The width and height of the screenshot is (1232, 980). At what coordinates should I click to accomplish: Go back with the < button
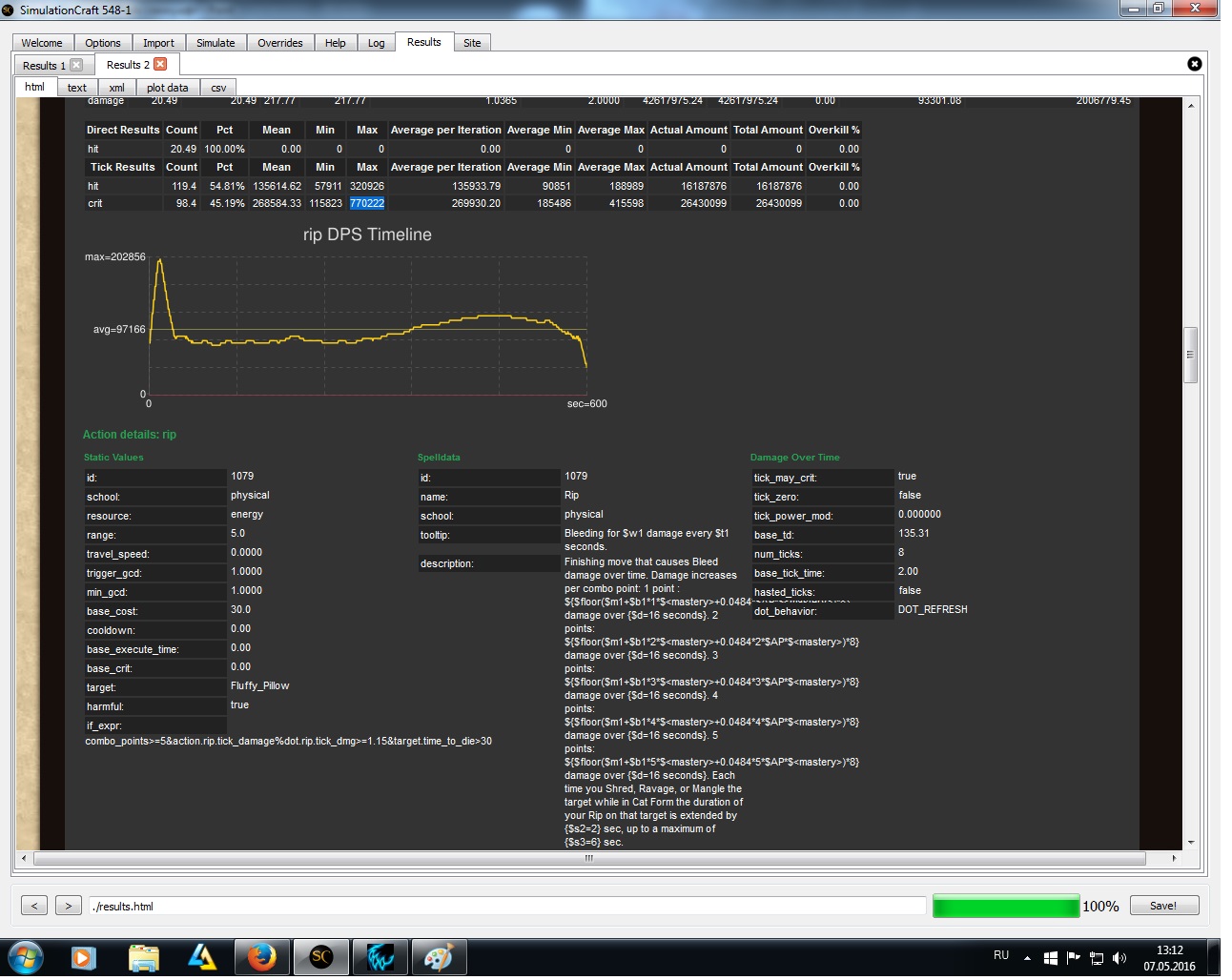click(x=33, y=906)
